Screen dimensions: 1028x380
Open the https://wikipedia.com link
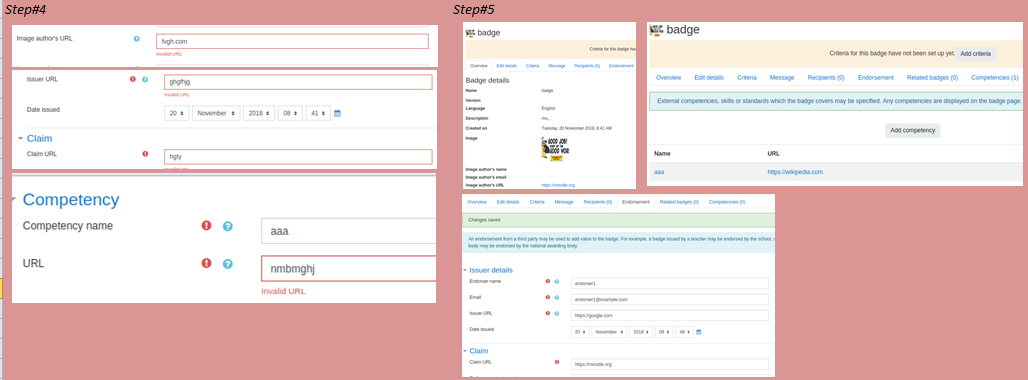[x=795, y=172]
